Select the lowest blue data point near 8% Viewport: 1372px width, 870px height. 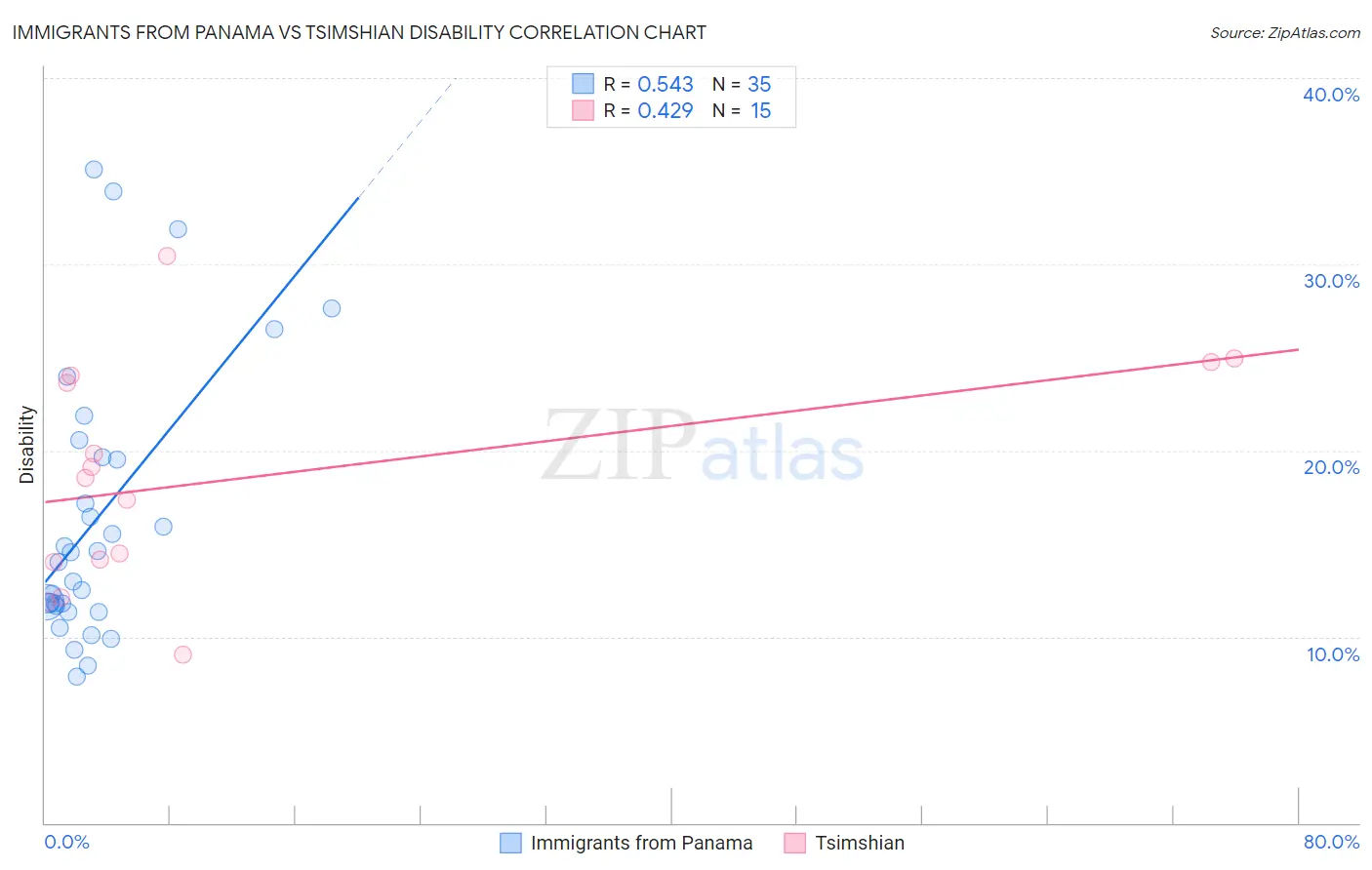pyautogui.click(x=77, y=677)
